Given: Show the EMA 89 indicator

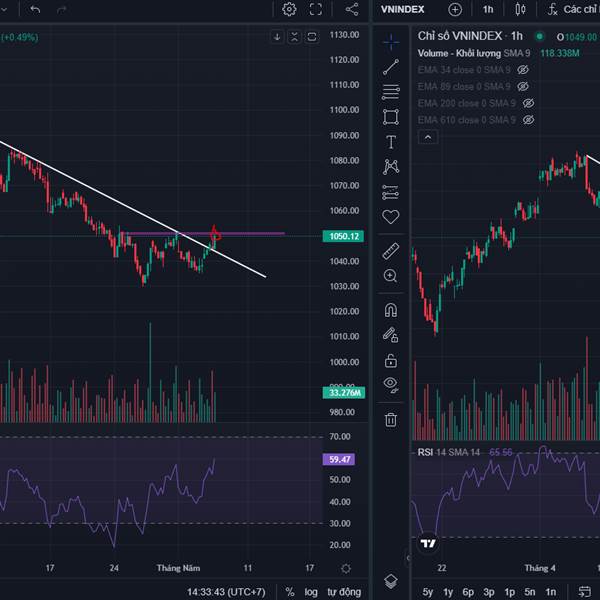Looking at the screenshot, I should coord(523,86).
